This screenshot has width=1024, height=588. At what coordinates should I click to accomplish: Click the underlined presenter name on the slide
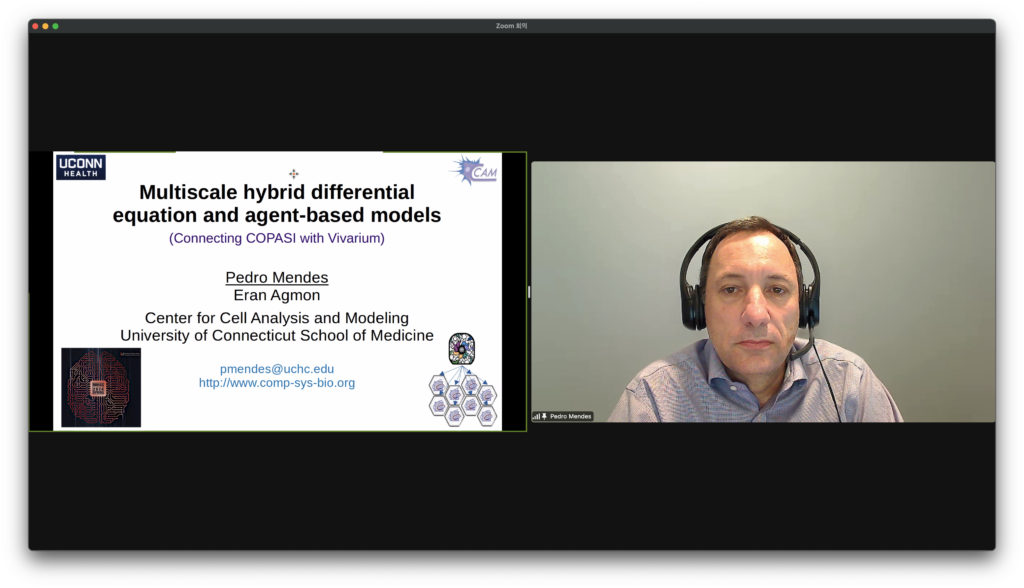[277, 277]
